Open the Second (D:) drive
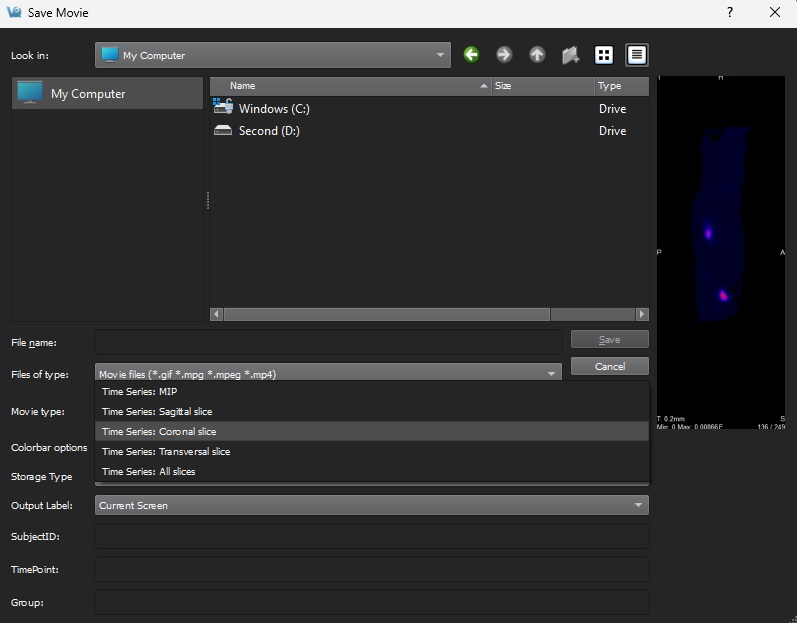Screen dimensions: 797x623 (268, 131)
